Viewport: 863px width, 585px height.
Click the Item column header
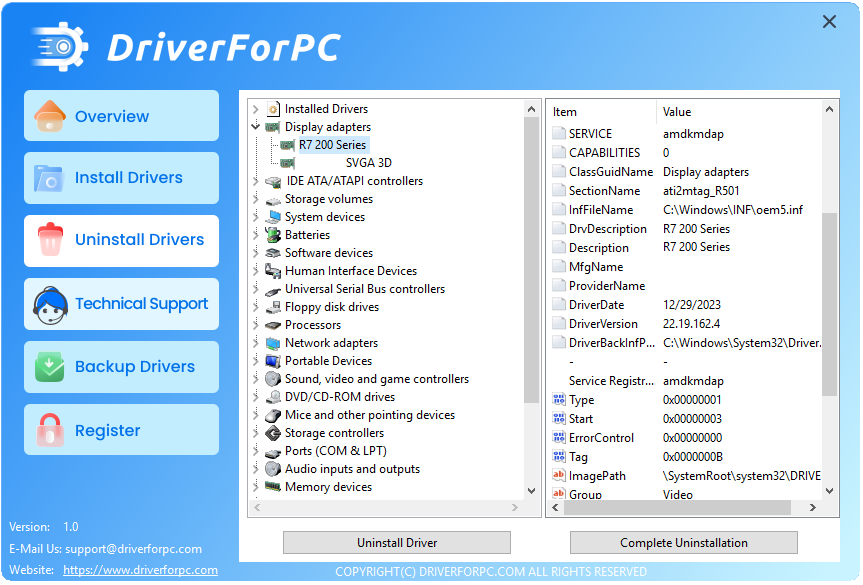(x=602, y=112)
